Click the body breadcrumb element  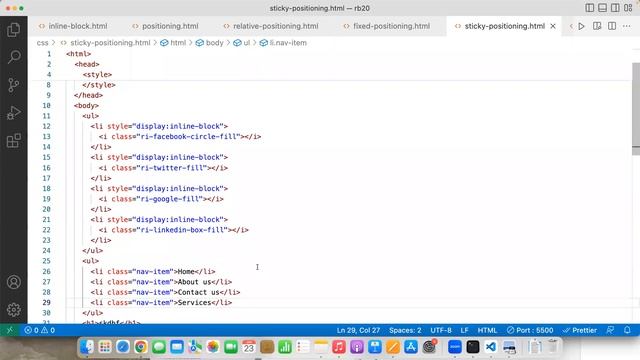pos(210,43)
